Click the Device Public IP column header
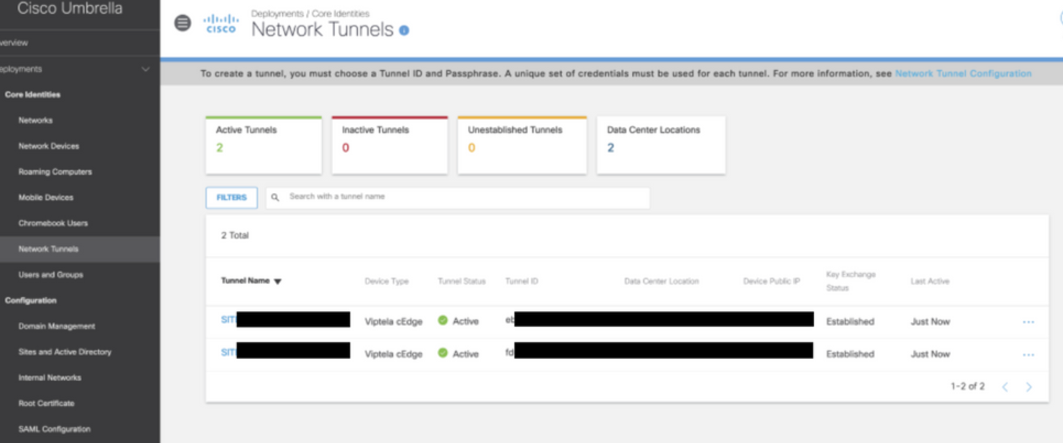This screenshot has height=444, width=1064. coord(772,282)
